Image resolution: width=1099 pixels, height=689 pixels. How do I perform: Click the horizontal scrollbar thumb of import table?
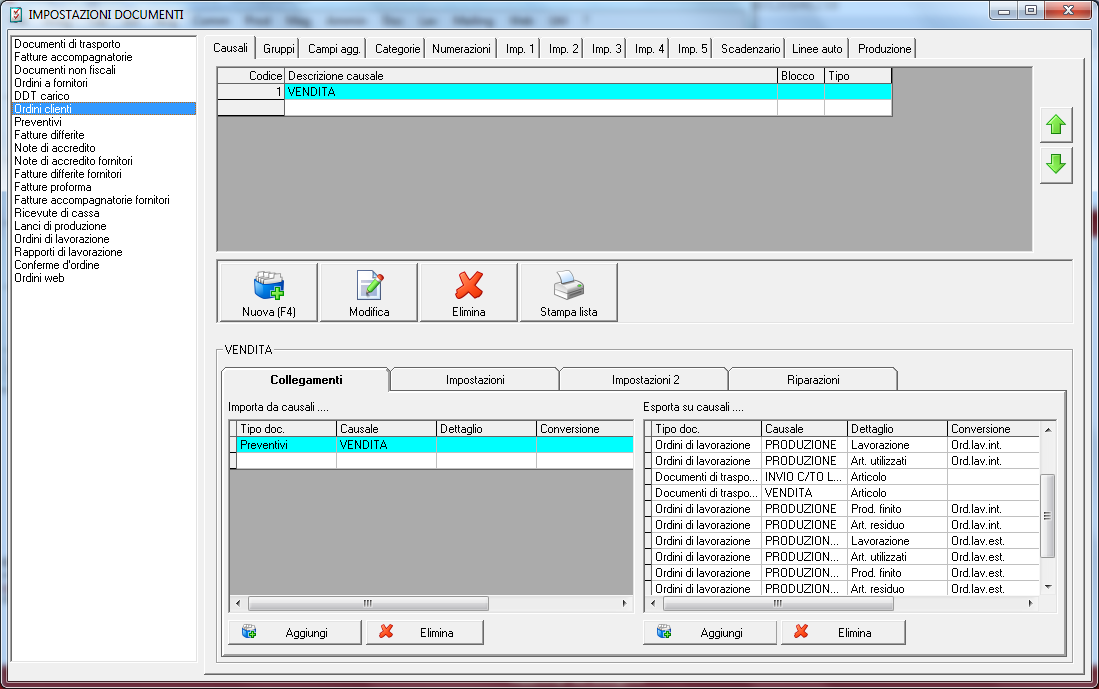368,603
